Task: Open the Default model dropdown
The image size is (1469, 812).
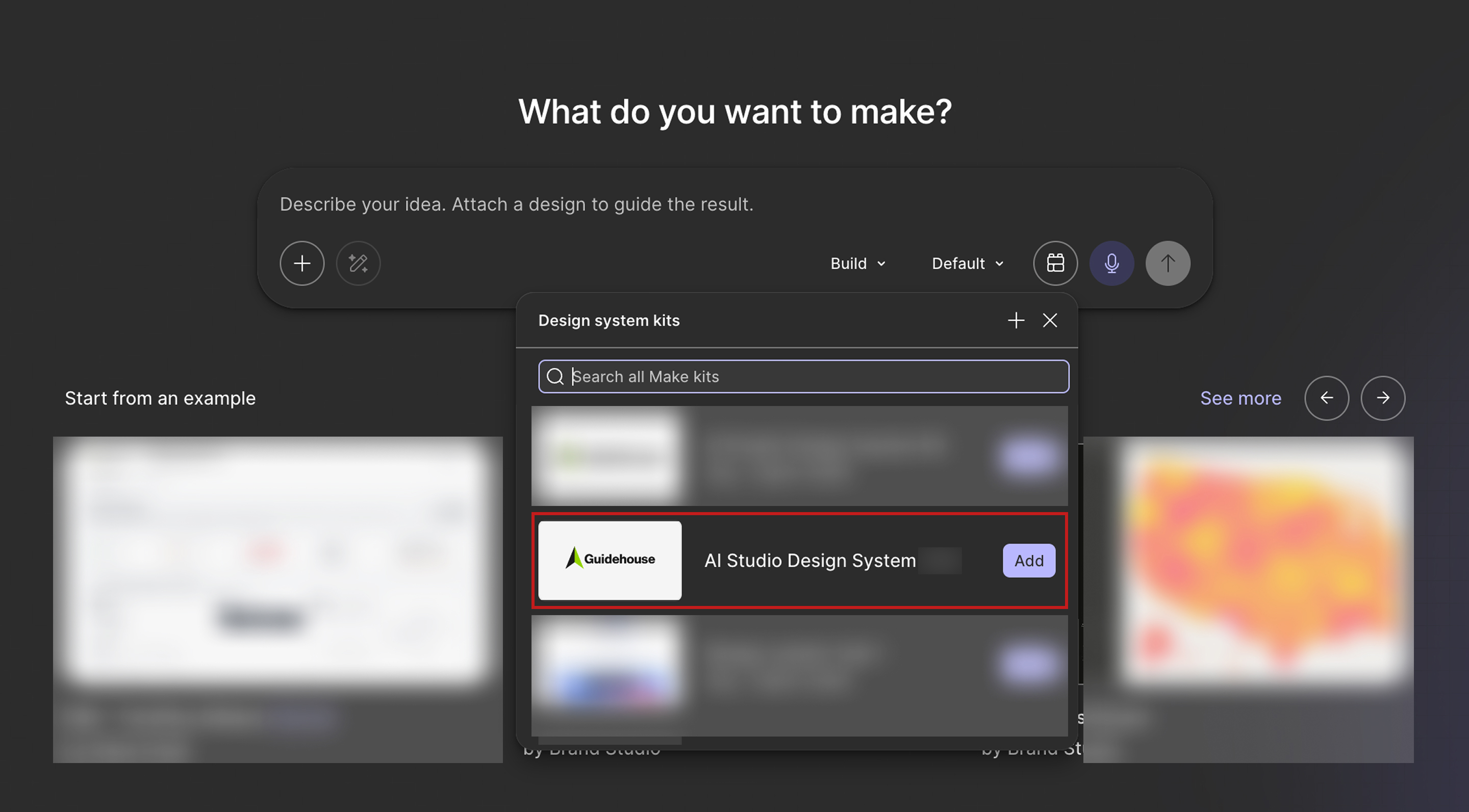Action: tap(967, 264)
